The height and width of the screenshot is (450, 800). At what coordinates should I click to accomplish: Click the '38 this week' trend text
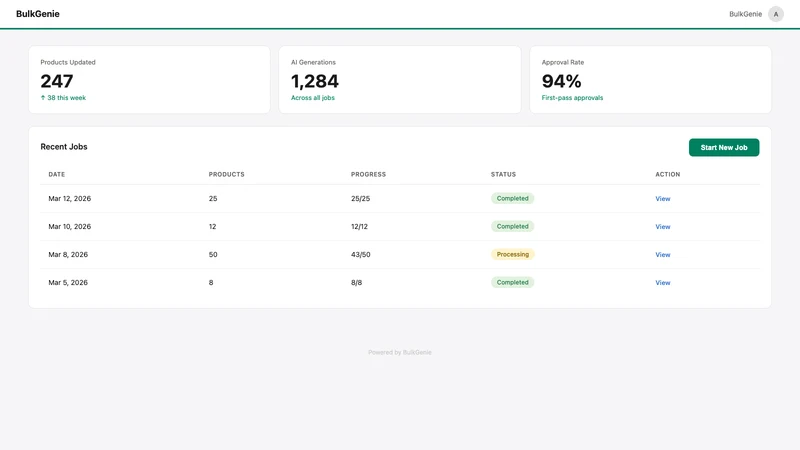pos(63,97)
